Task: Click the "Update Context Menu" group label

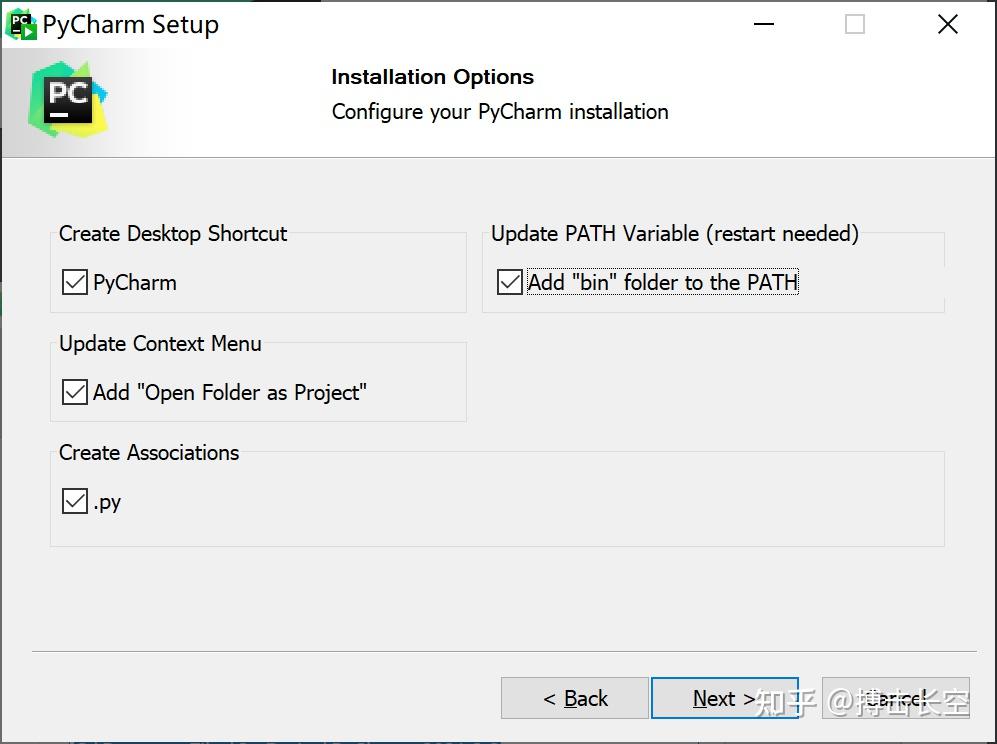Action: 160,344
